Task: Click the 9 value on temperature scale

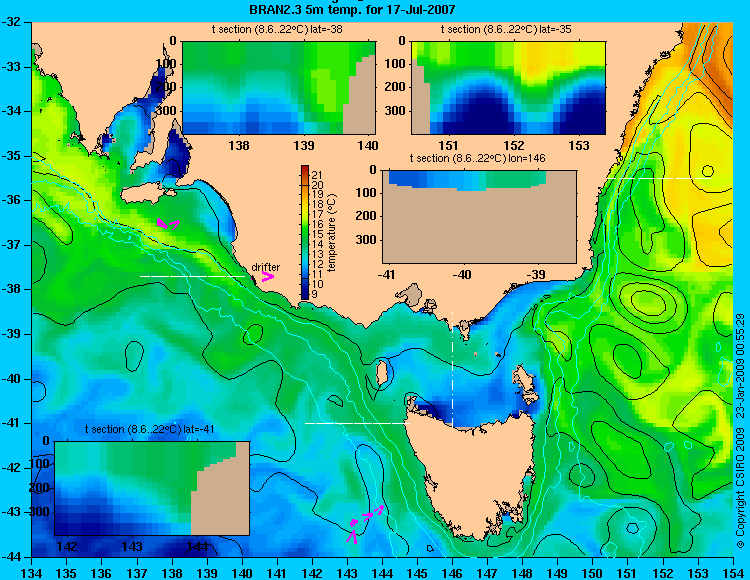Action: coord(315,295)
